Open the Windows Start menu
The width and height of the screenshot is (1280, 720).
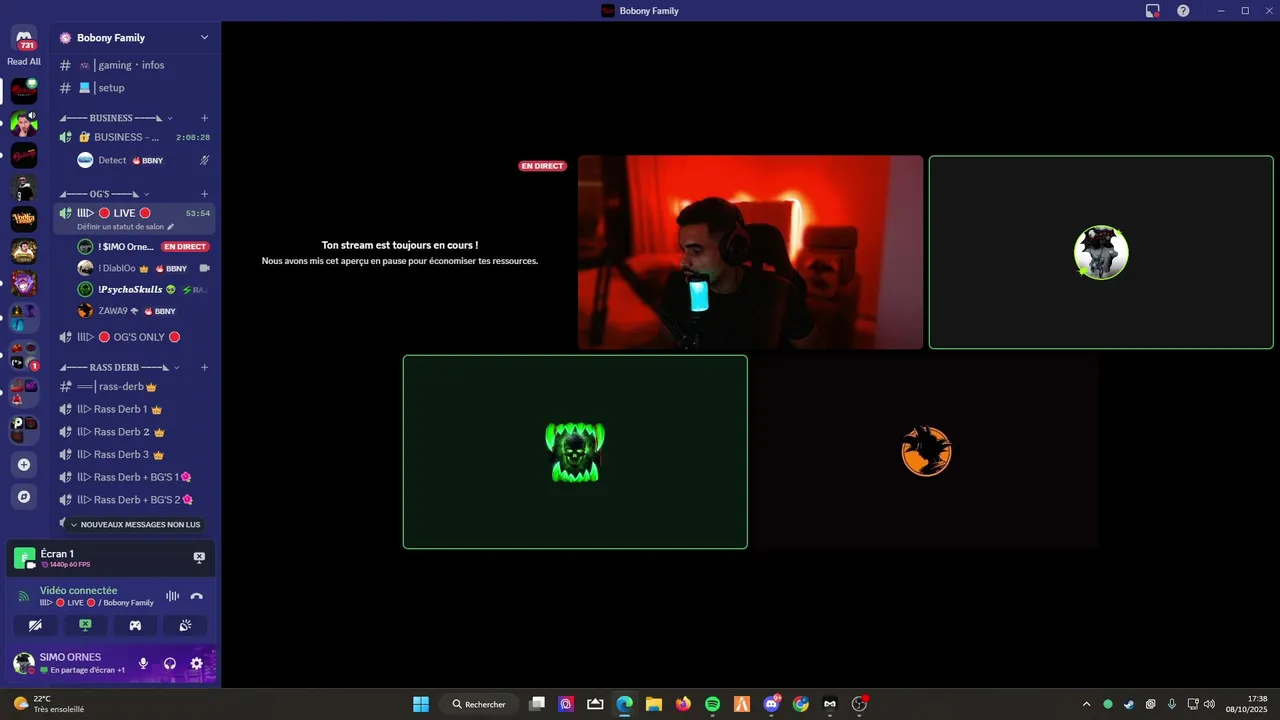tap(421, 704)
